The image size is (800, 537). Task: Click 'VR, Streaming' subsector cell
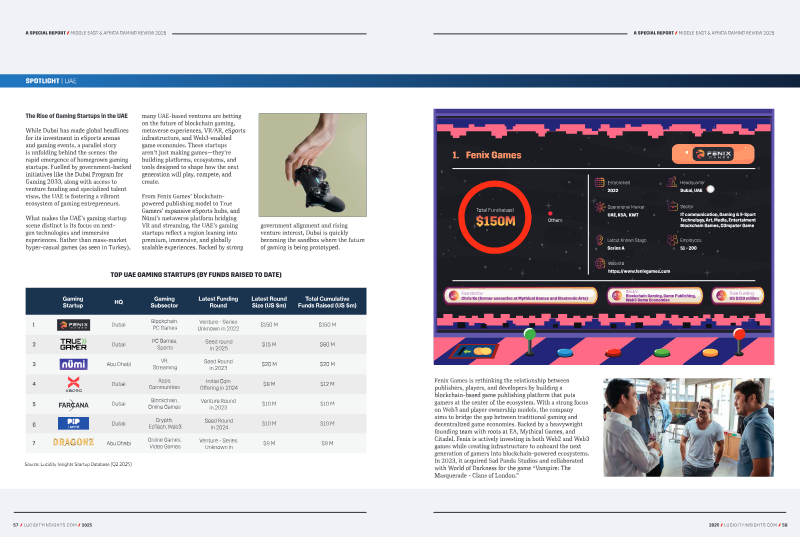click(x=164, y=364)
